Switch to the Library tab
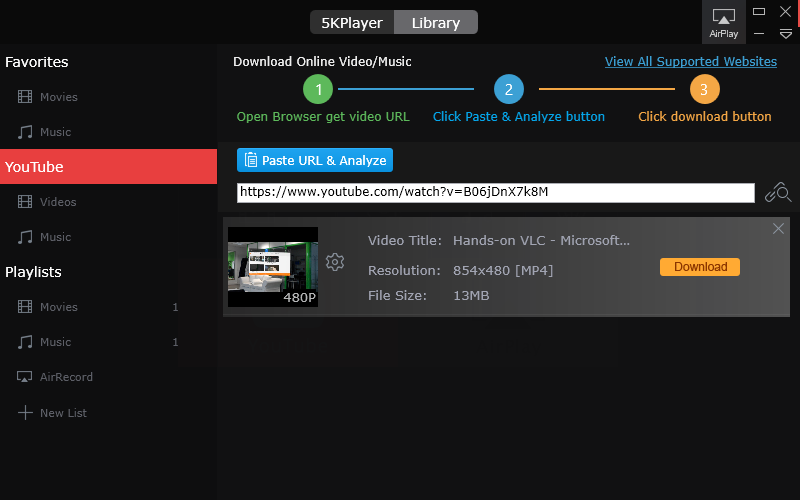800x500 pixels. pyautogui.click(x=436, y=22)
